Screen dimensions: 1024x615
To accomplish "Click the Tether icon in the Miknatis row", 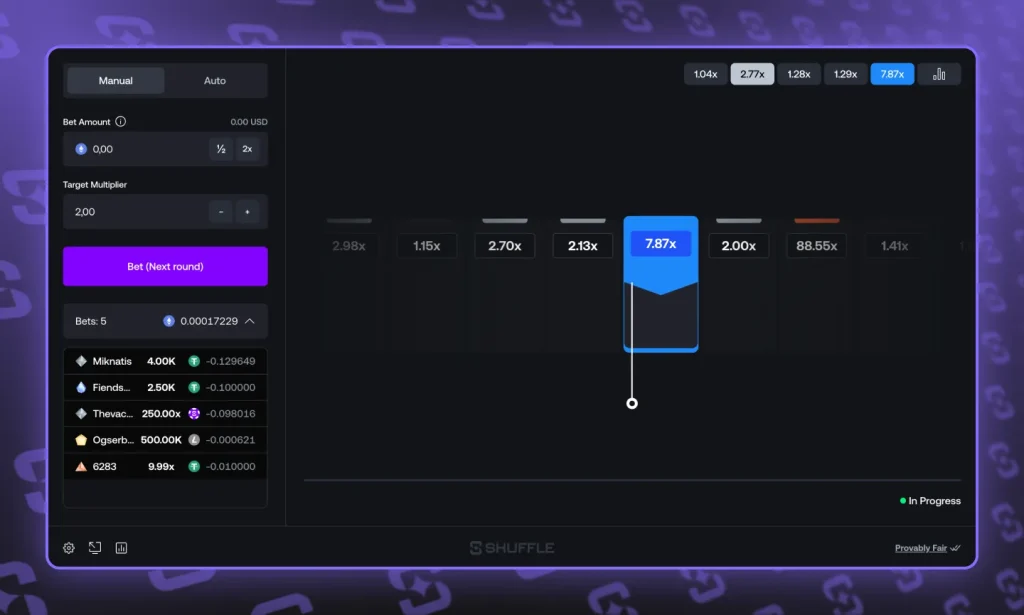I will pyautogui.click(x=194, y=361).
